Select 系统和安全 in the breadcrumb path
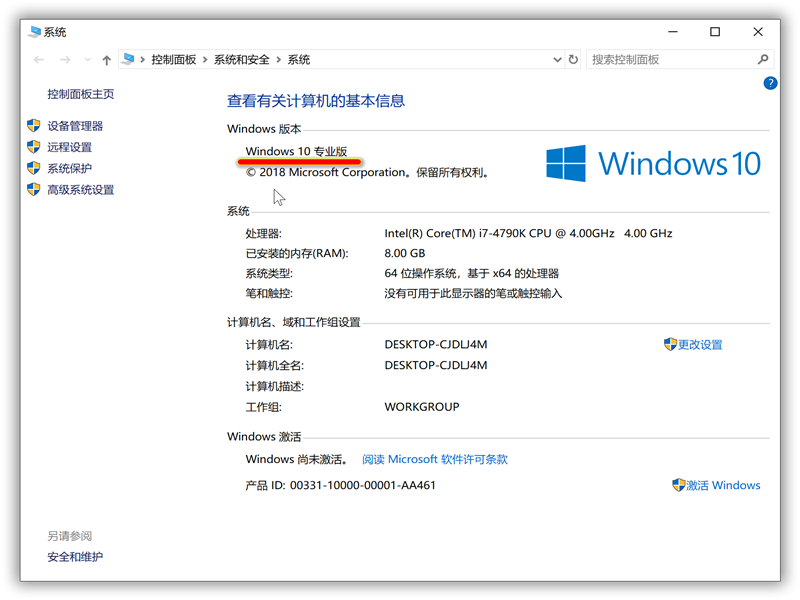This screenshot has height=600, width=800. [x=241, y=60]
